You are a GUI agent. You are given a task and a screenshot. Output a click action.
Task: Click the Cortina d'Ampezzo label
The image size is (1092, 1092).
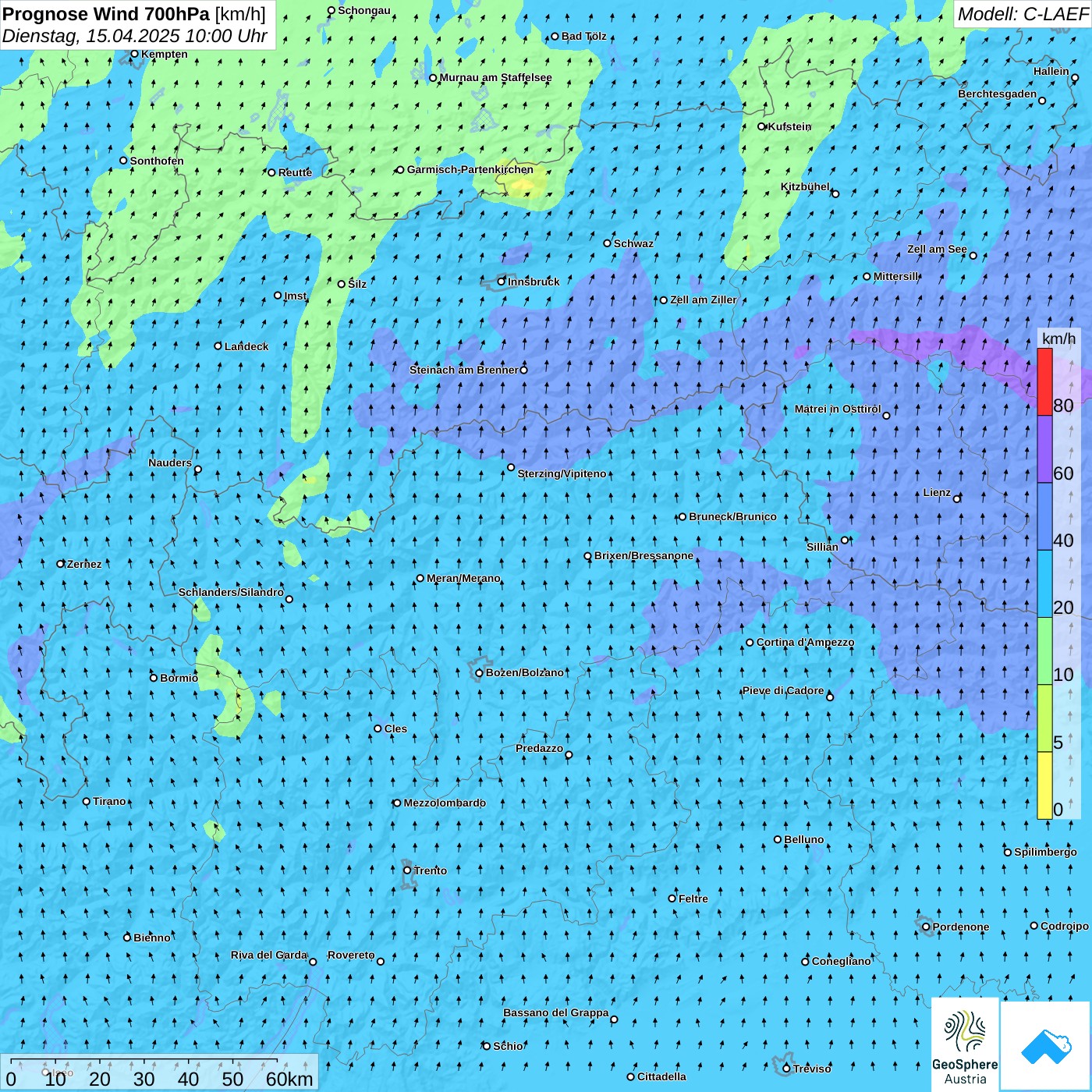click(805, 642)
